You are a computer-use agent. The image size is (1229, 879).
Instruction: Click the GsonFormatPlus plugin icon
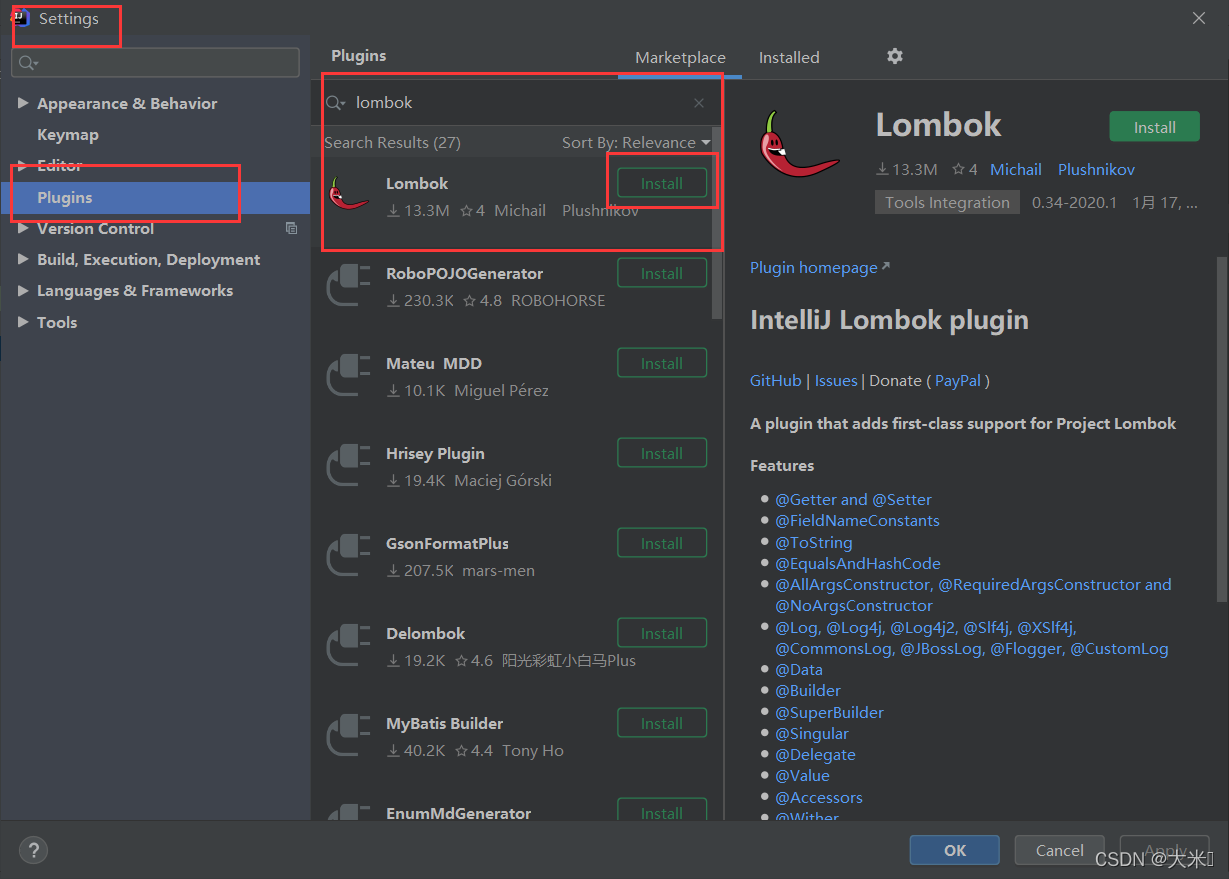[x=349, y=556]
